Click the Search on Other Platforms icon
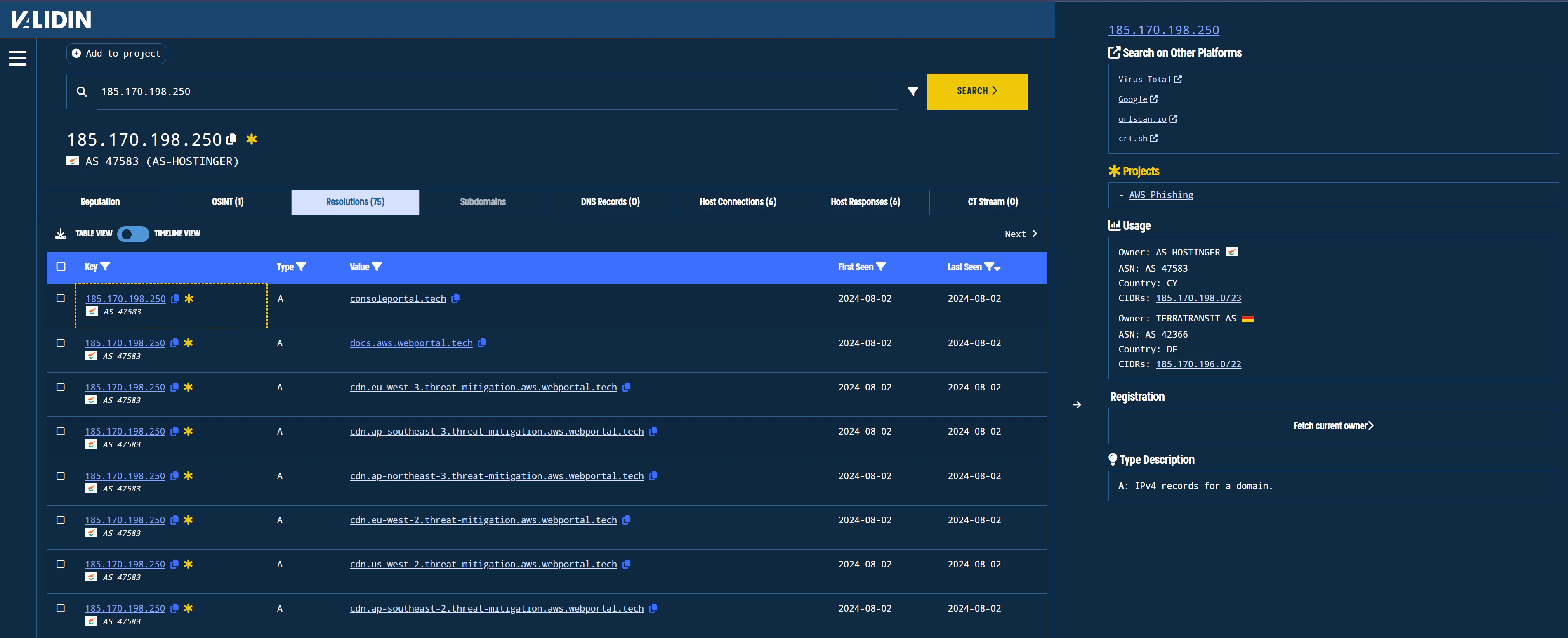 tap(1114, 53)
